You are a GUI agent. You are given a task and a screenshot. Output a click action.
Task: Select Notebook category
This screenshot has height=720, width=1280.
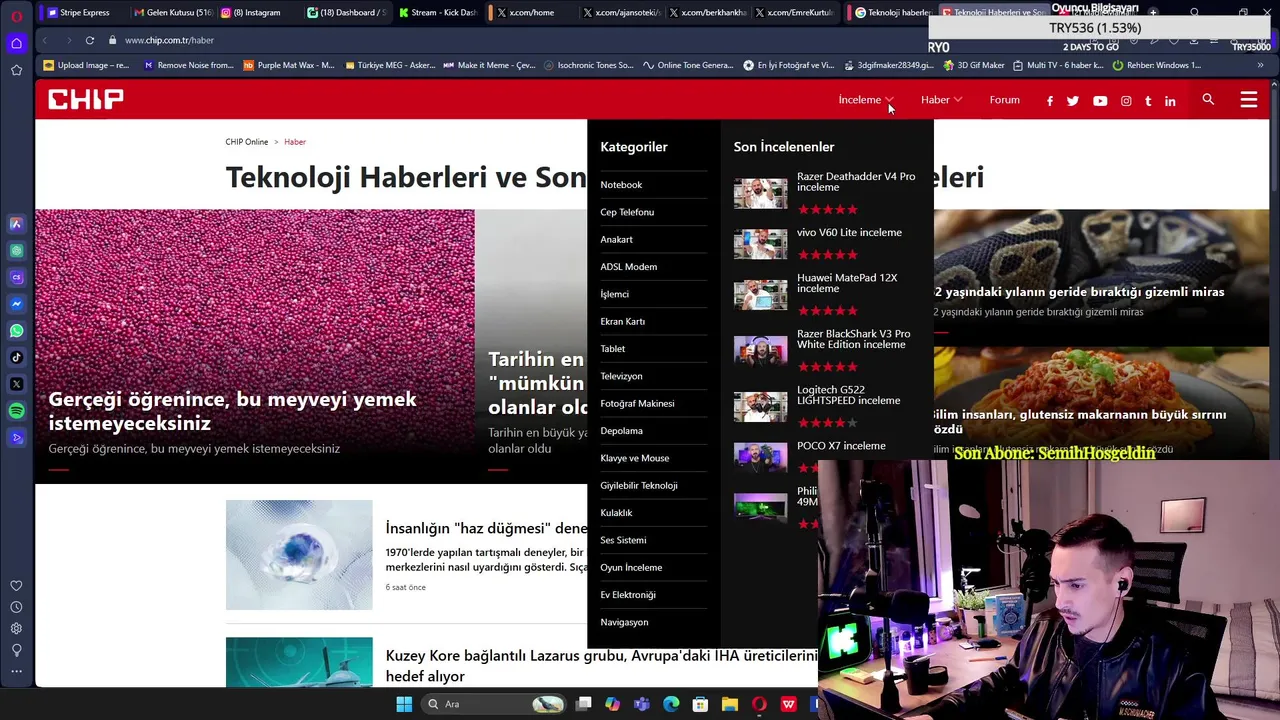click(x=621, y=185)
